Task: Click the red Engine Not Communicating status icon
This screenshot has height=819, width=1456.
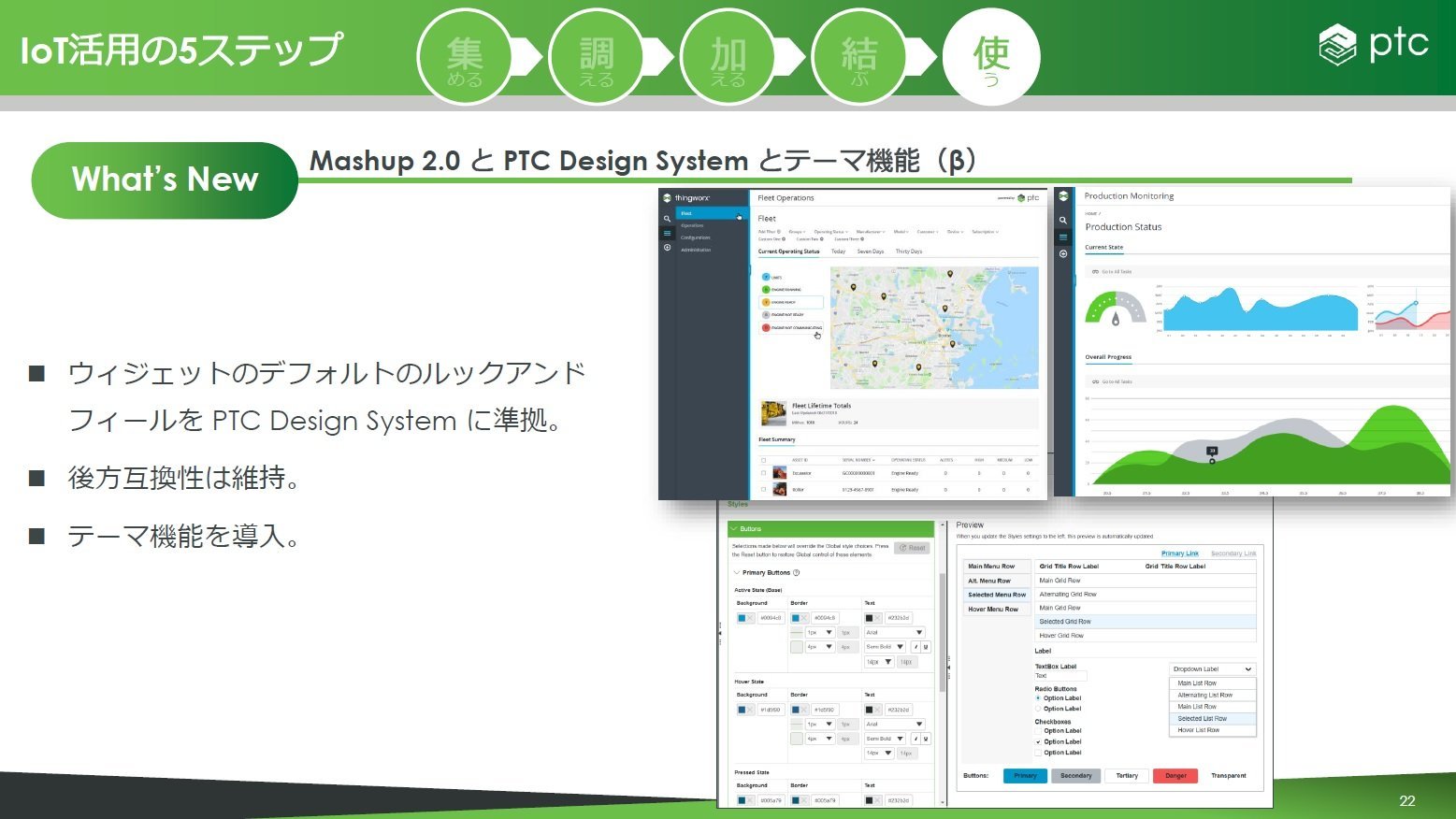Action: [x=766, y=328]
